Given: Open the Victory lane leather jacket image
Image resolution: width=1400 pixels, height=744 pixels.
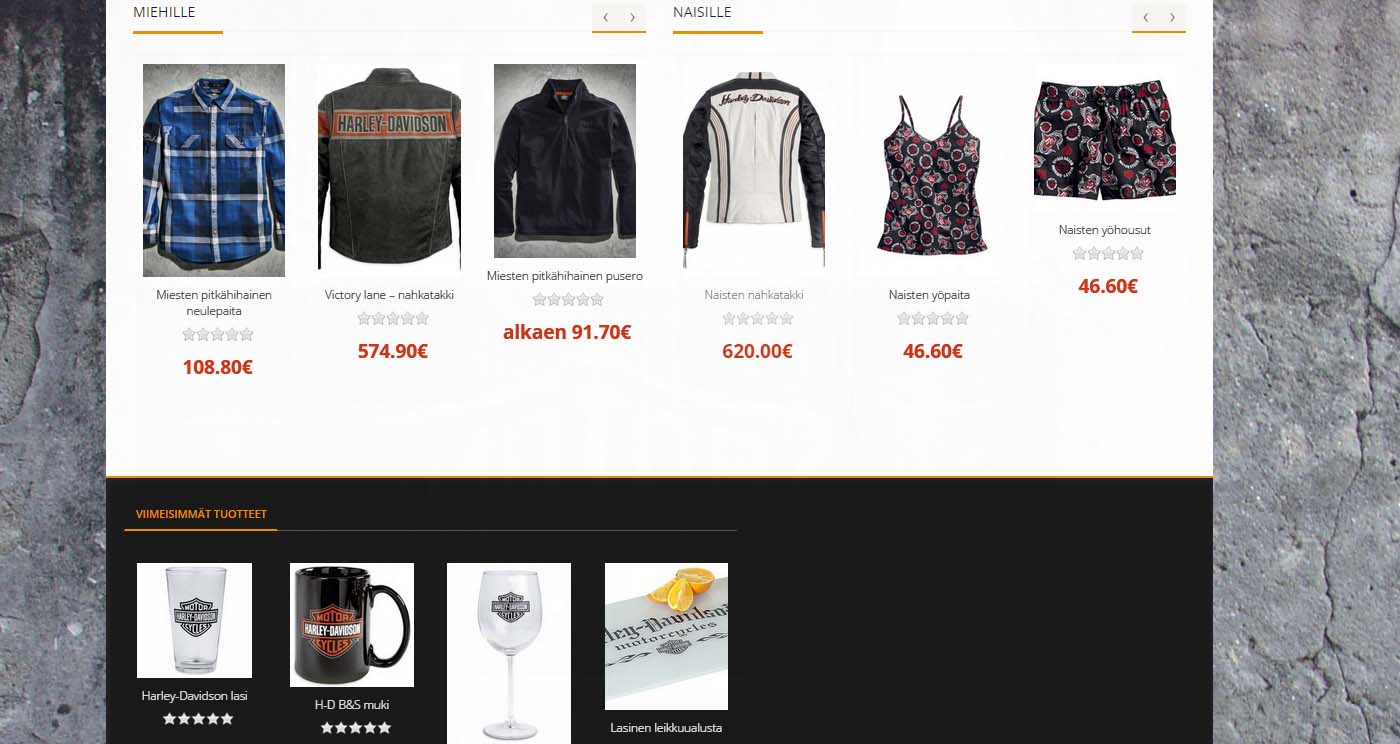Looking at the screenshot, I should pyautogui.click(x=389, y=170).
